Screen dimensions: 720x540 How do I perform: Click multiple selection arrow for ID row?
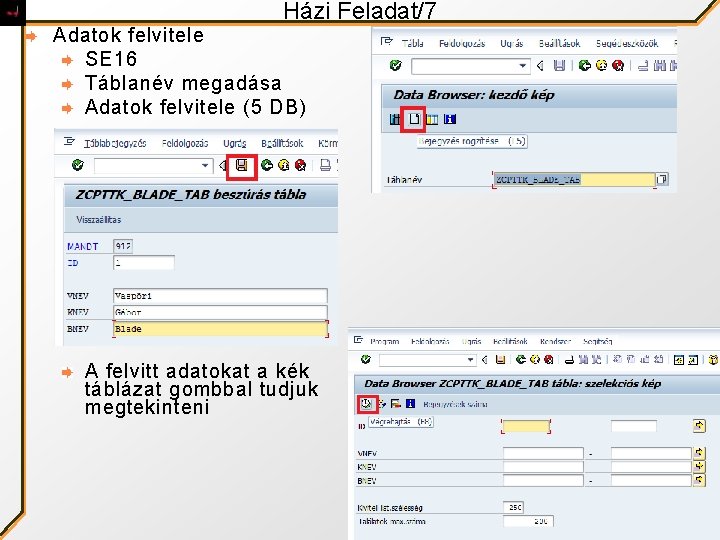coord(699,426)
